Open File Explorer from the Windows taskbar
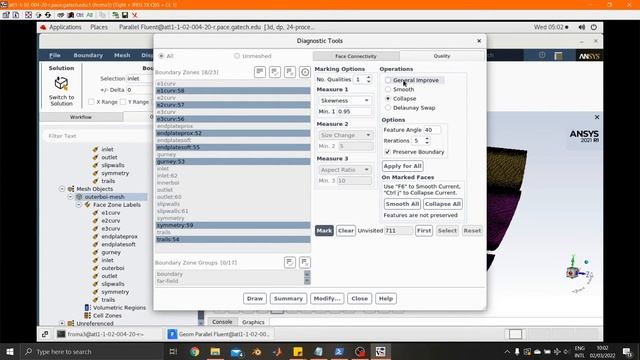The image size is (640, 360). pos(216,351)
